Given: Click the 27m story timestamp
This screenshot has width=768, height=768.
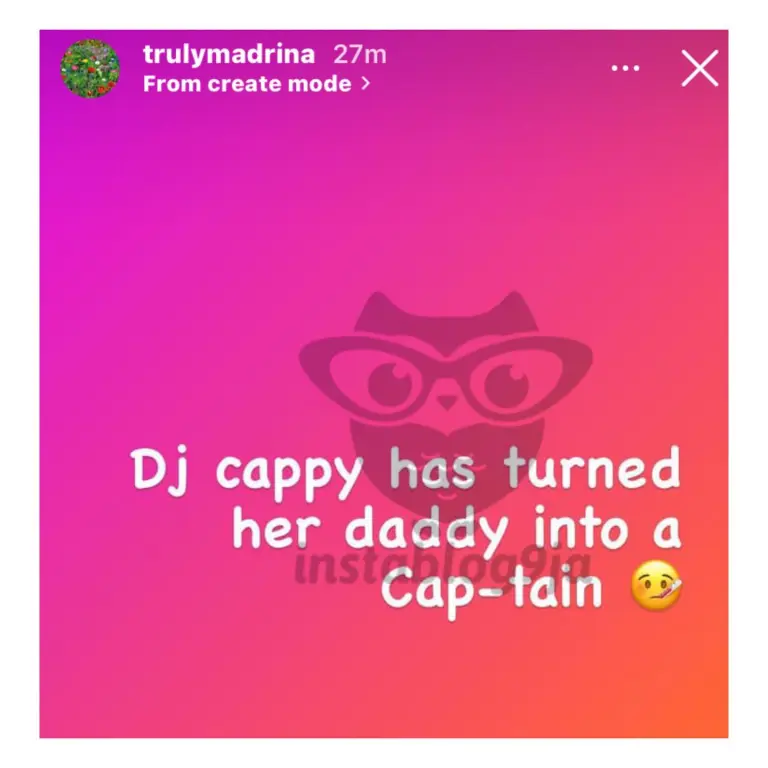Looking at the screenshot, I should (x=360, y=54).
